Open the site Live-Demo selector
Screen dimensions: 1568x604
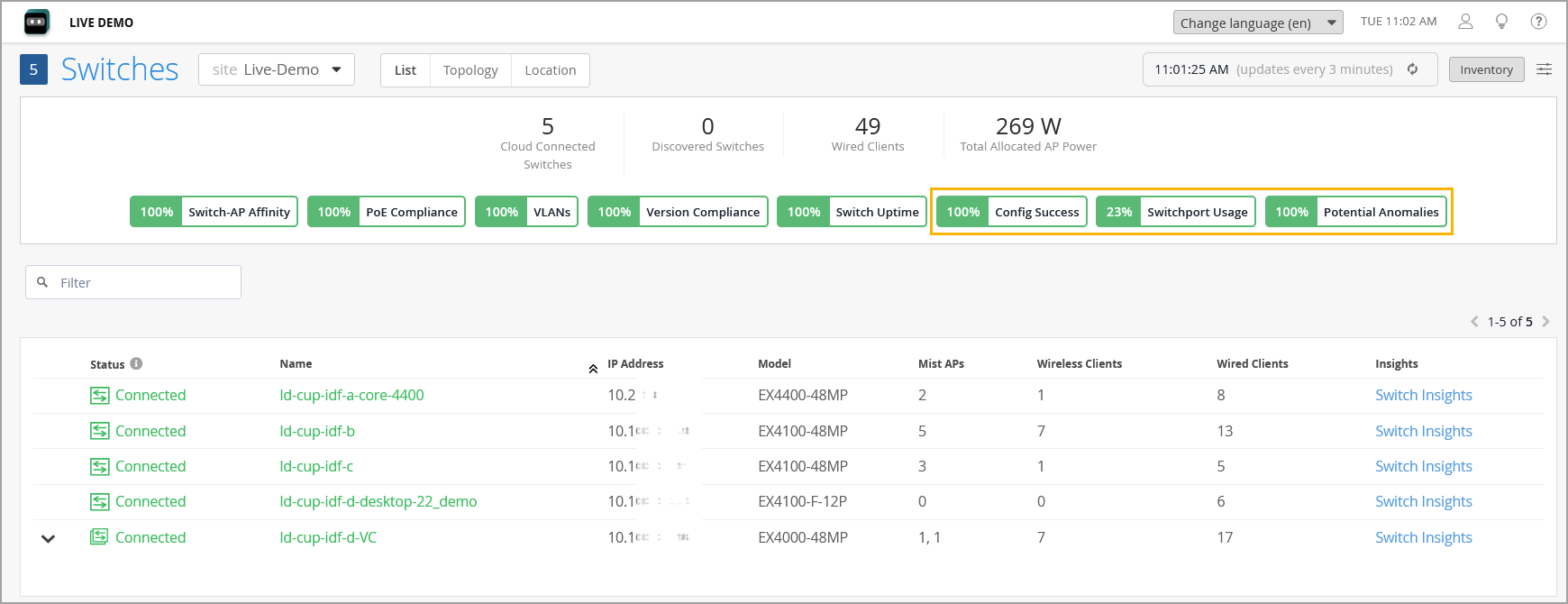pos(277,69)
